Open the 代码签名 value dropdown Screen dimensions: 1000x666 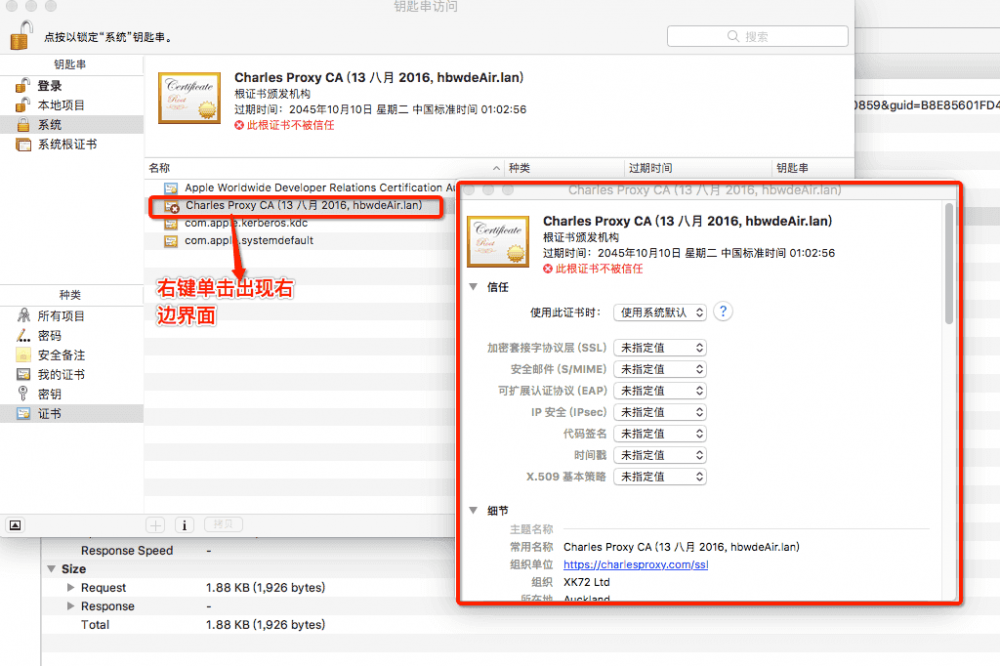coord(660,433)
